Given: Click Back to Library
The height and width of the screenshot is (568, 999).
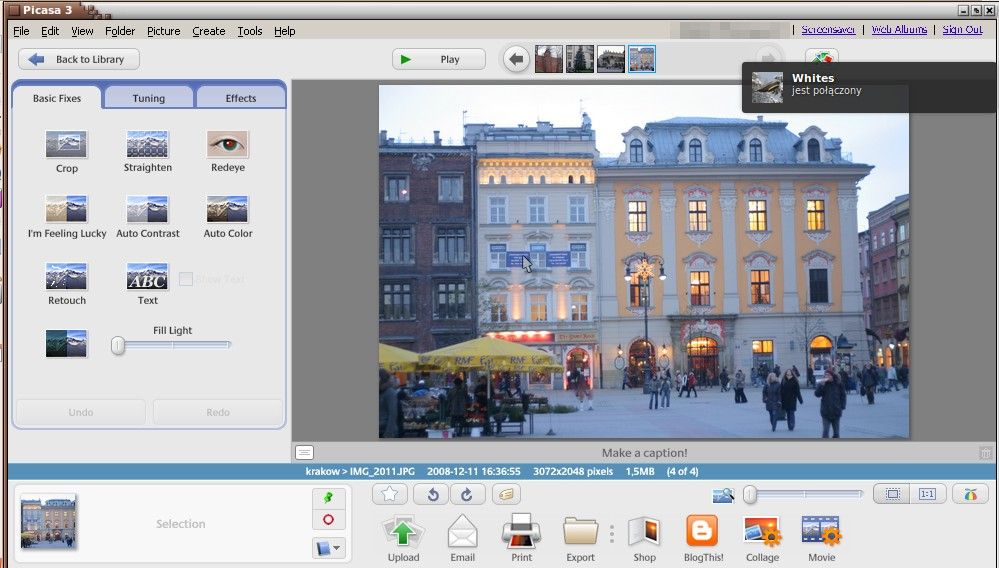Looking at the screenshot, I should [79, 59].
